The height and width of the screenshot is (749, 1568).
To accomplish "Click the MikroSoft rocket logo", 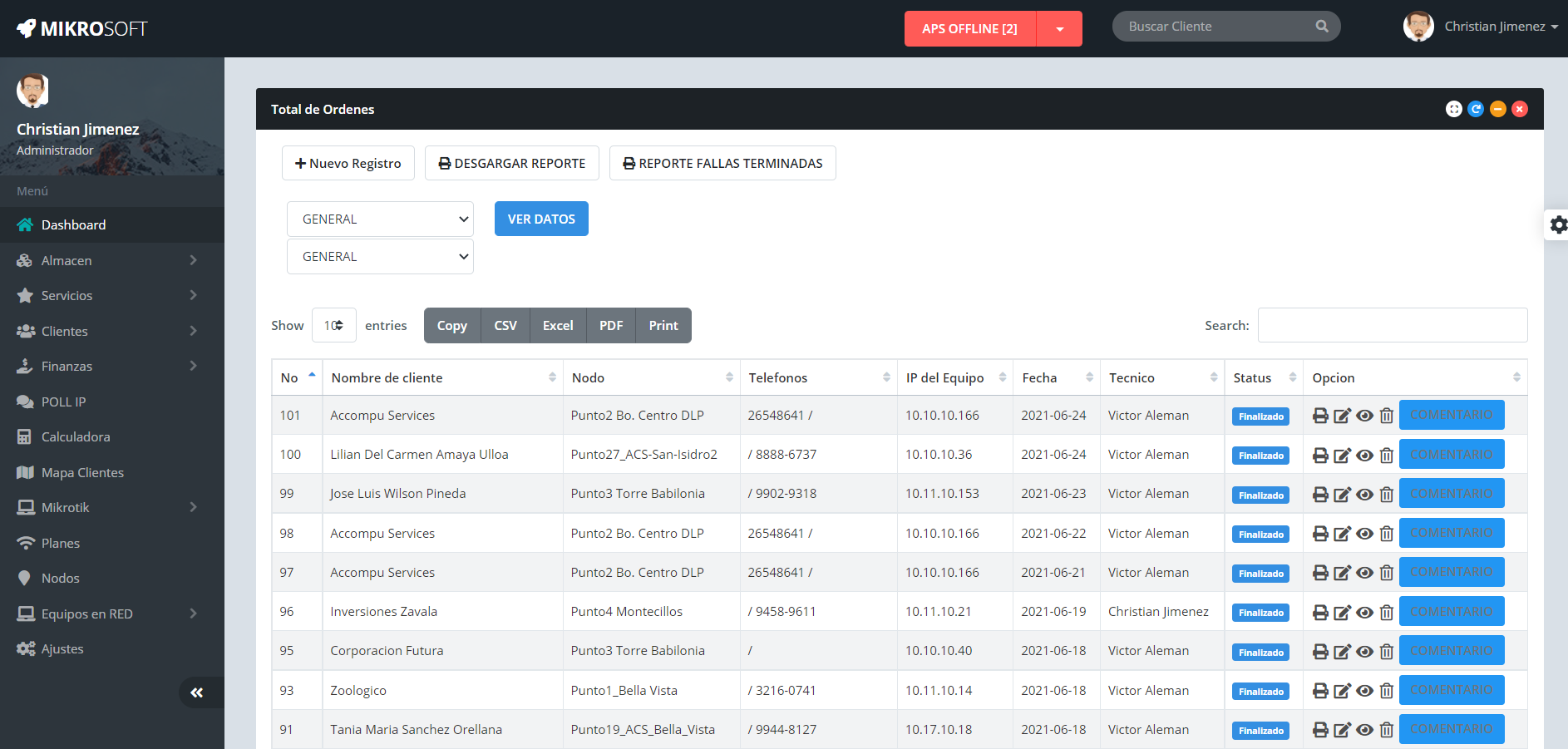I will pos(27,28).
